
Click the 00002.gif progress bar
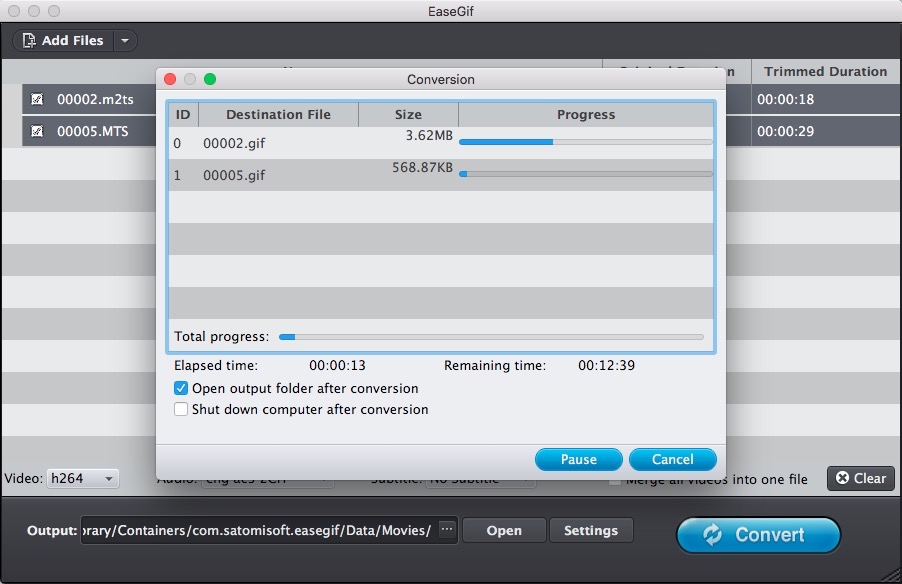586,142
